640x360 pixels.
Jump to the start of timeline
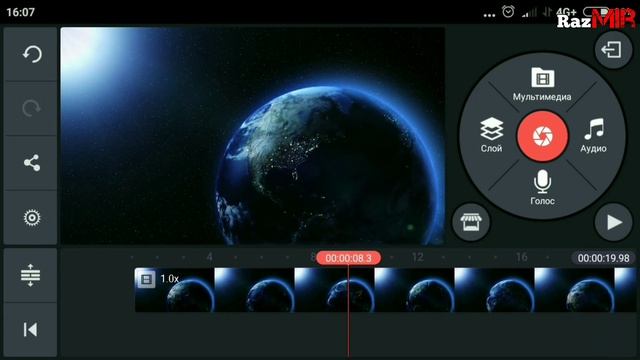coord(31,329)
